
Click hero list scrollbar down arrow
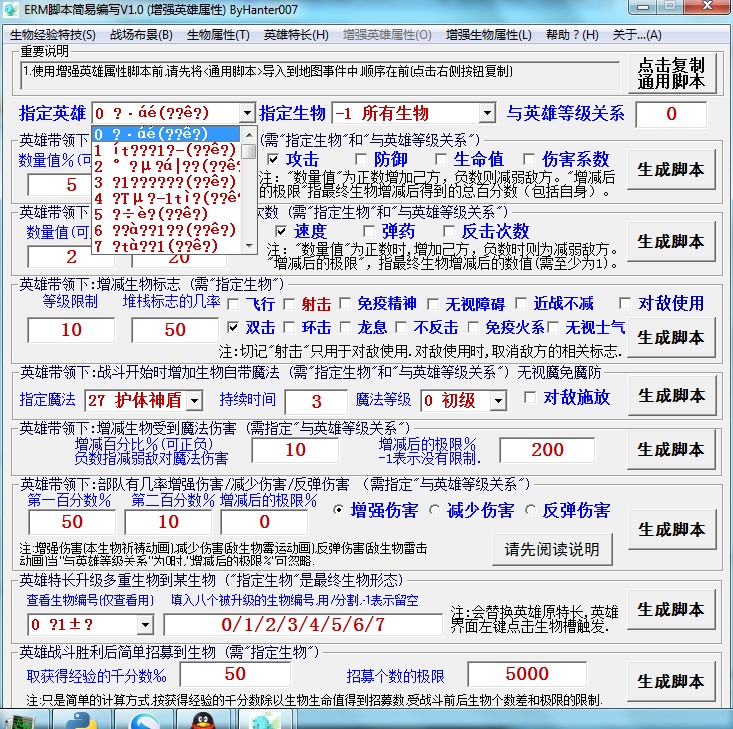249,245
